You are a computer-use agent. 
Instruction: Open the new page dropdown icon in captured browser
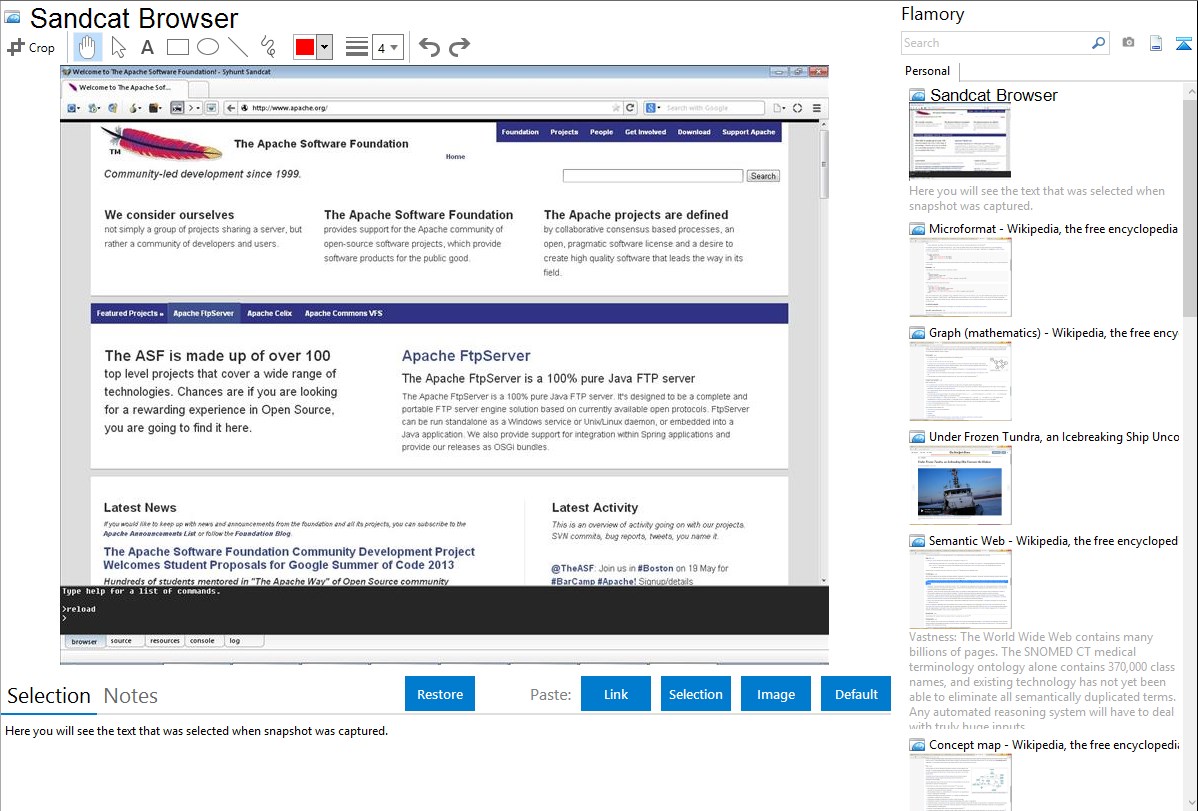coord(779,108)
